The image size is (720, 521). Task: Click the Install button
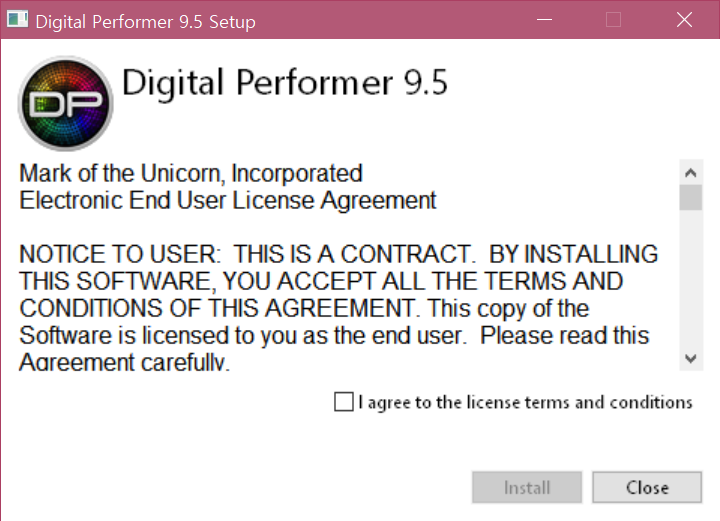[x=527, y=487]
